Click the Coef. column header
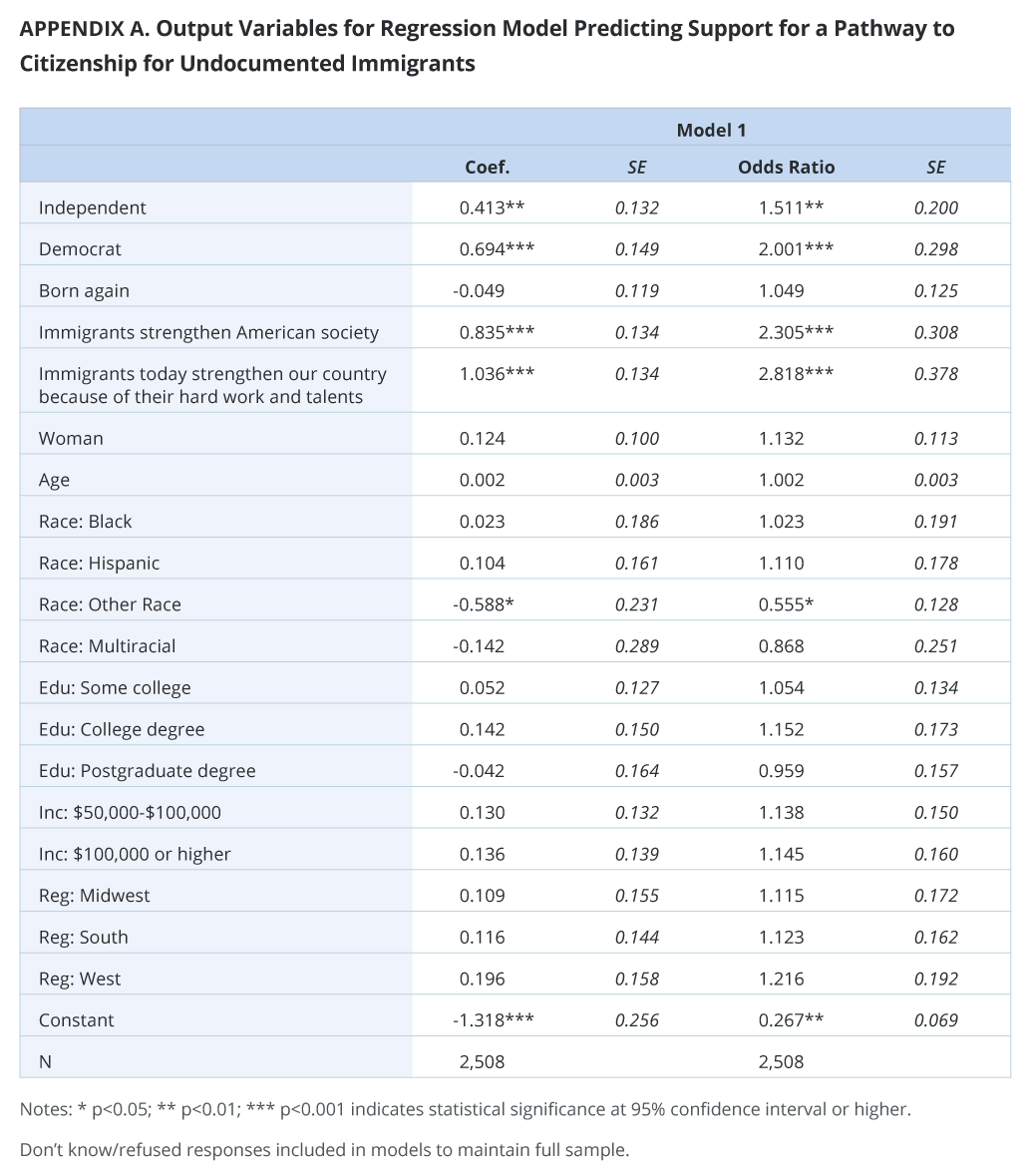1030x1176 pixels. (488, 167)
